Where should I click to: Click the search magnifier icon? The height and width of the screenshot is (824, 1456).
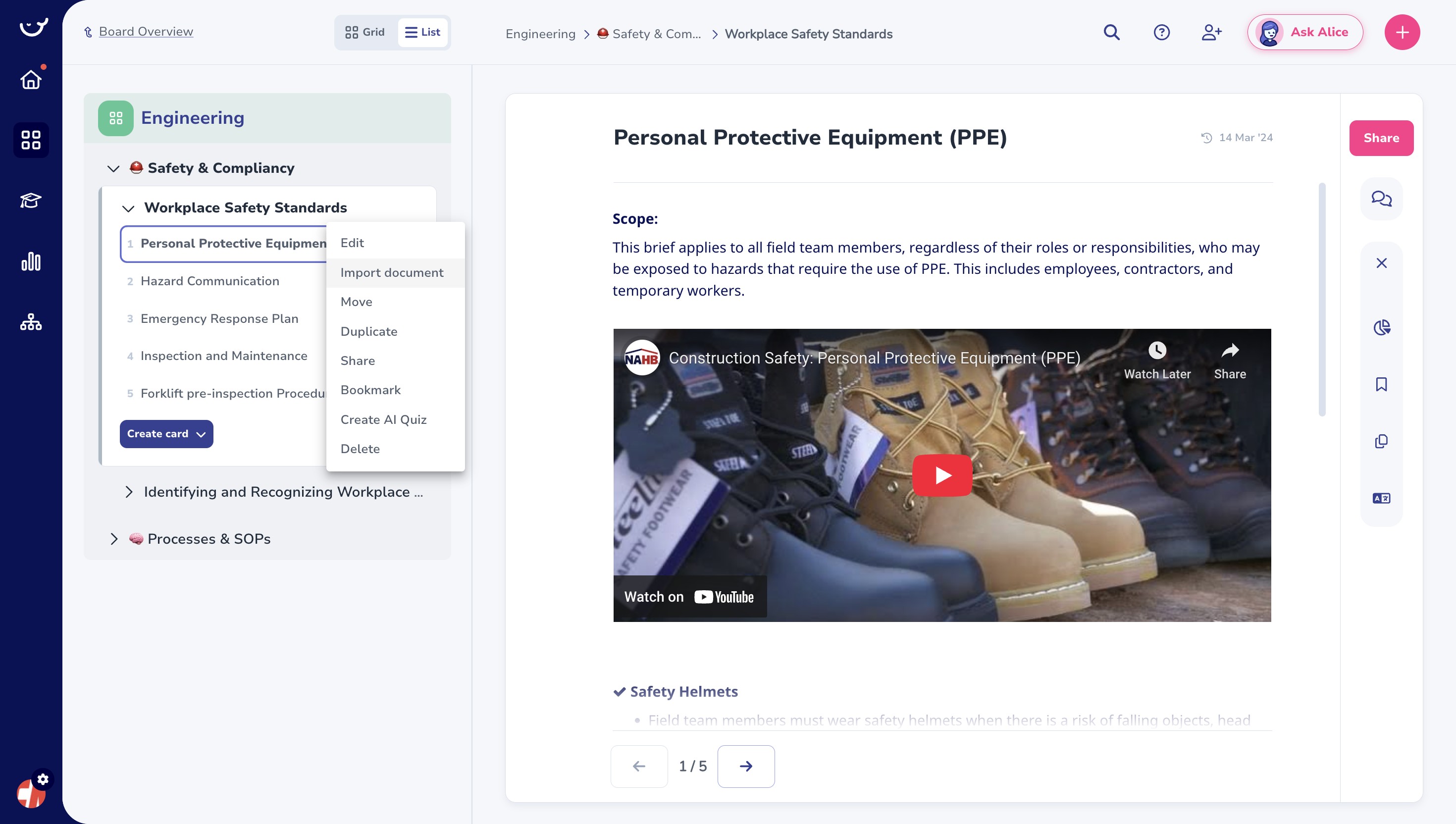1111,32
